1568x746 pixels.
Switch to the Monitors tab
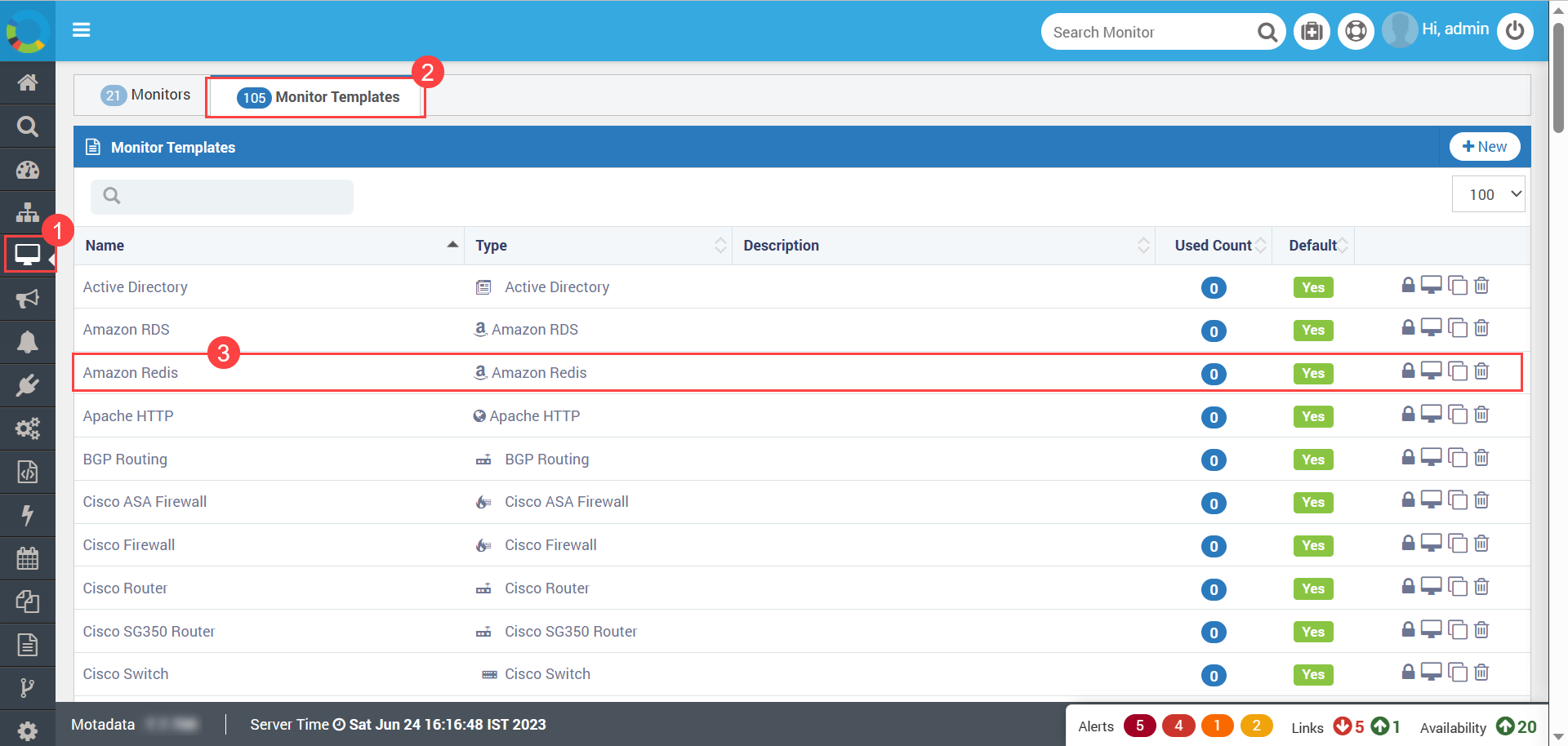pos(145,95)
